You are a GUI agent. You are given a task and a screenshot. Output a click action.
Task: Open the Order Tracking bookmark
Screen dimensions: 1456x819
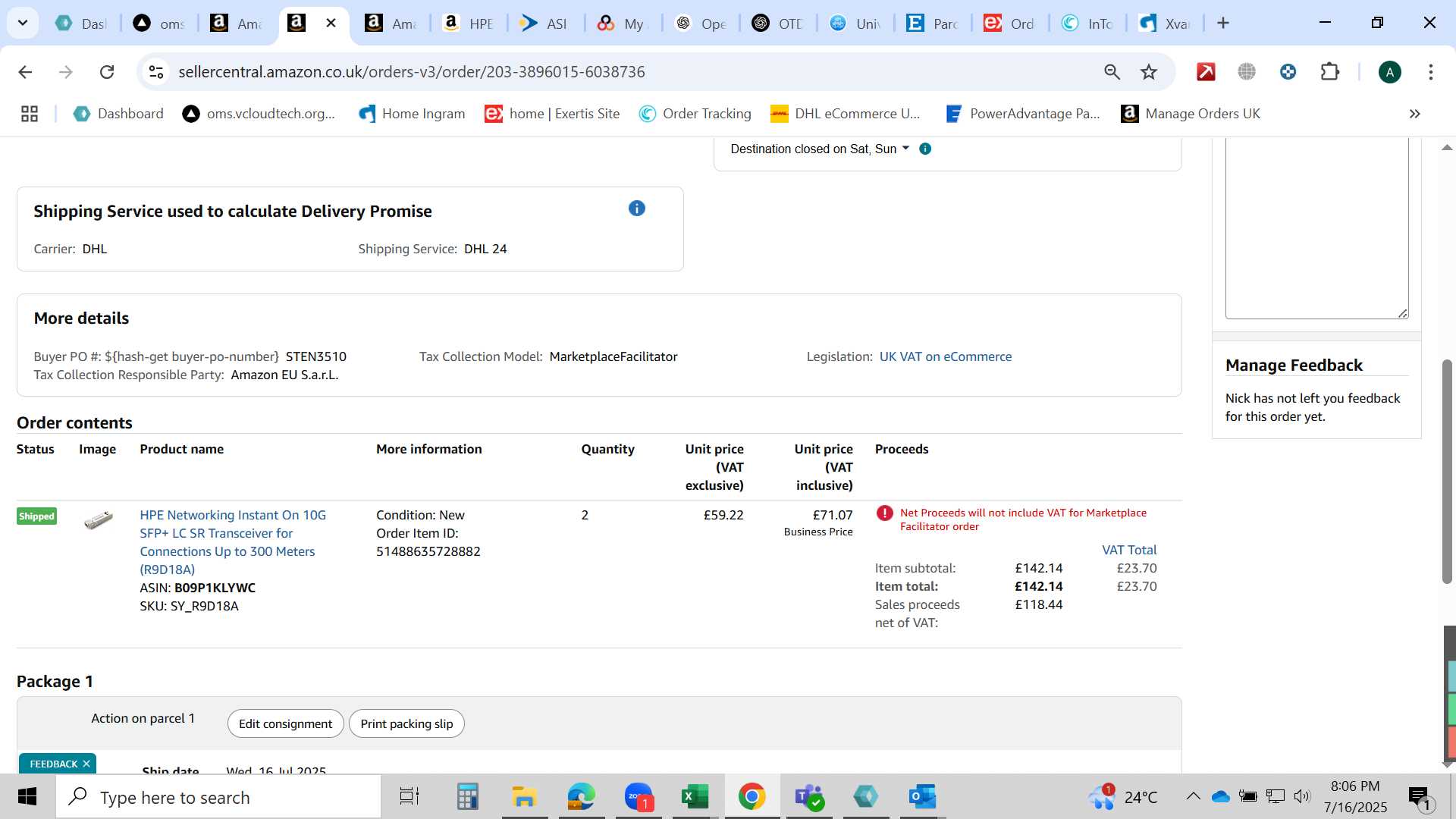coord(695,114)
